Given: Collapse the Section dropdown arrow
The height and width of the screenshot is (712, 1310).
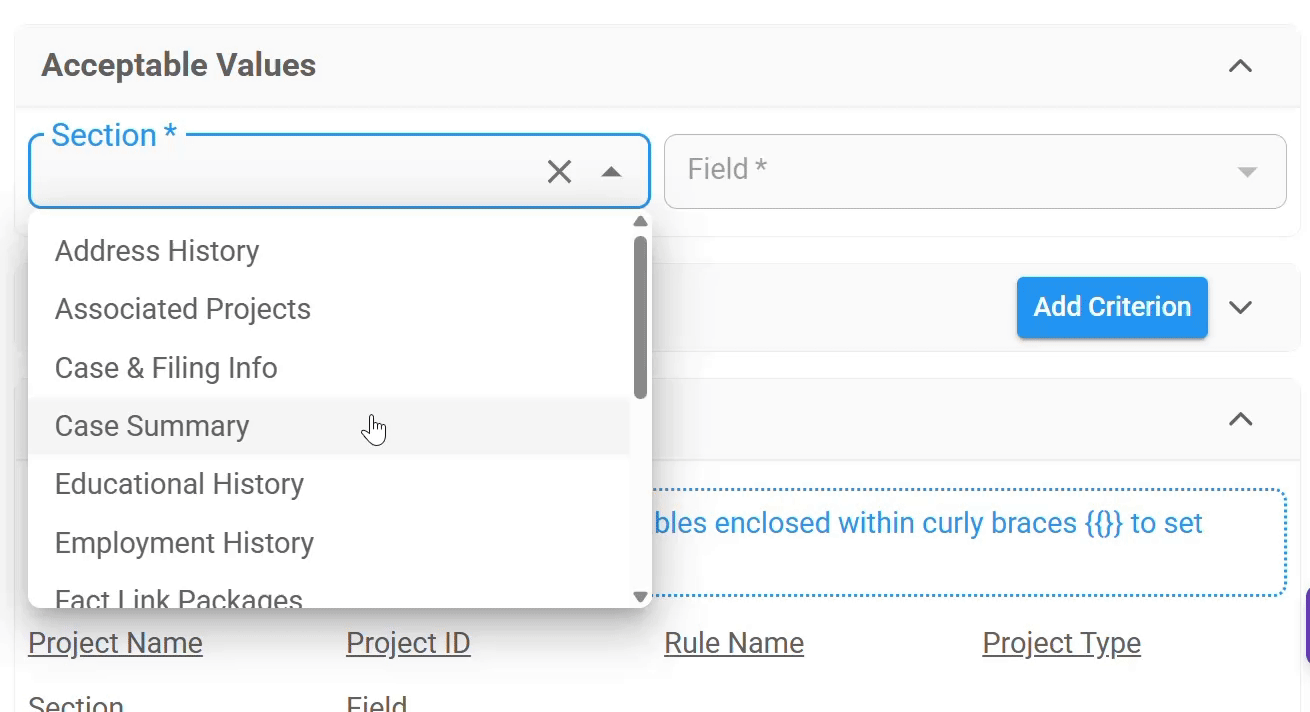Looking at the screenshot, I should [611, 172].
